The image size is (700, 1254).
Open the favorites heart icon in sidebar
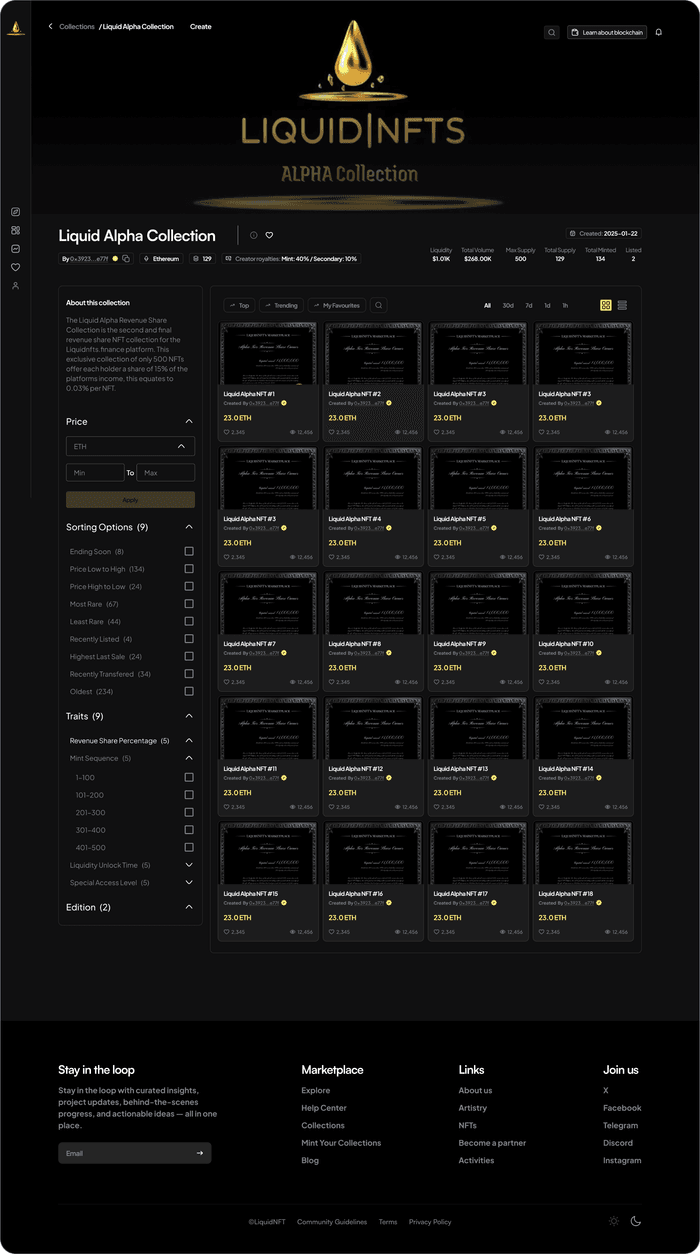15,267
